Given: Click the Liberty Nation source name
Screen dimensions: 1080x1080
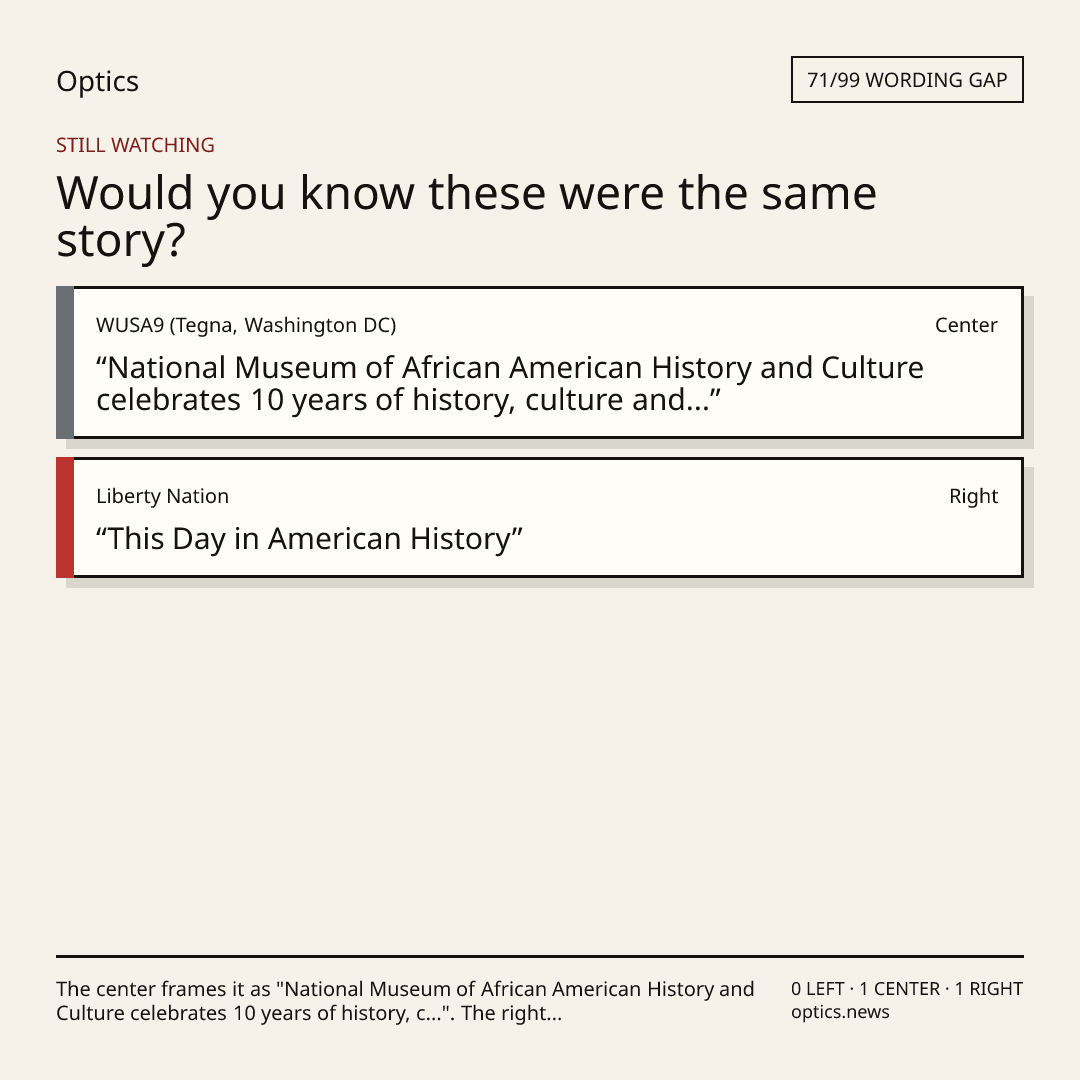Looking at the screenshot, I should tap(163, 496).
